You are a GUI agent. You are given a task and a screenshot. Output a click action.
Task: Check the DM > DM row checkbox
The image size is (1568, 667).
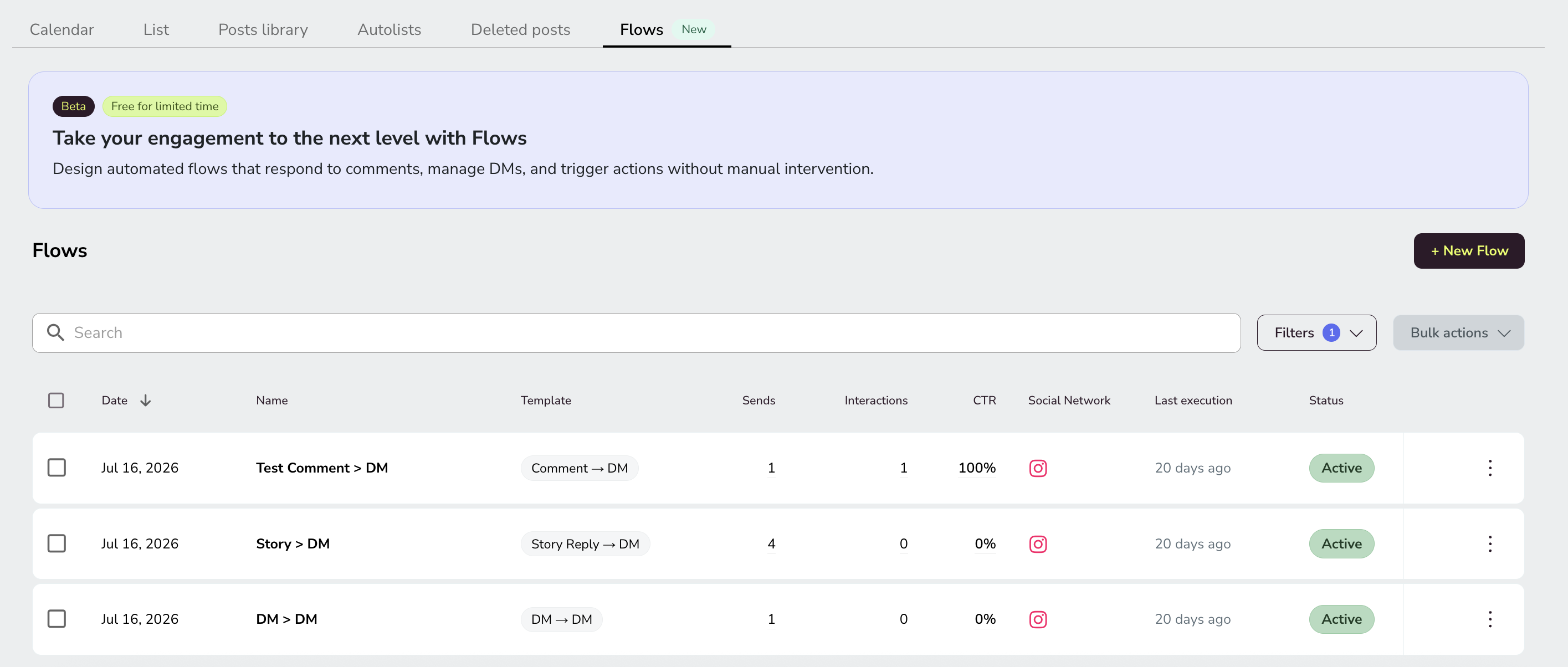coord(57,619)
